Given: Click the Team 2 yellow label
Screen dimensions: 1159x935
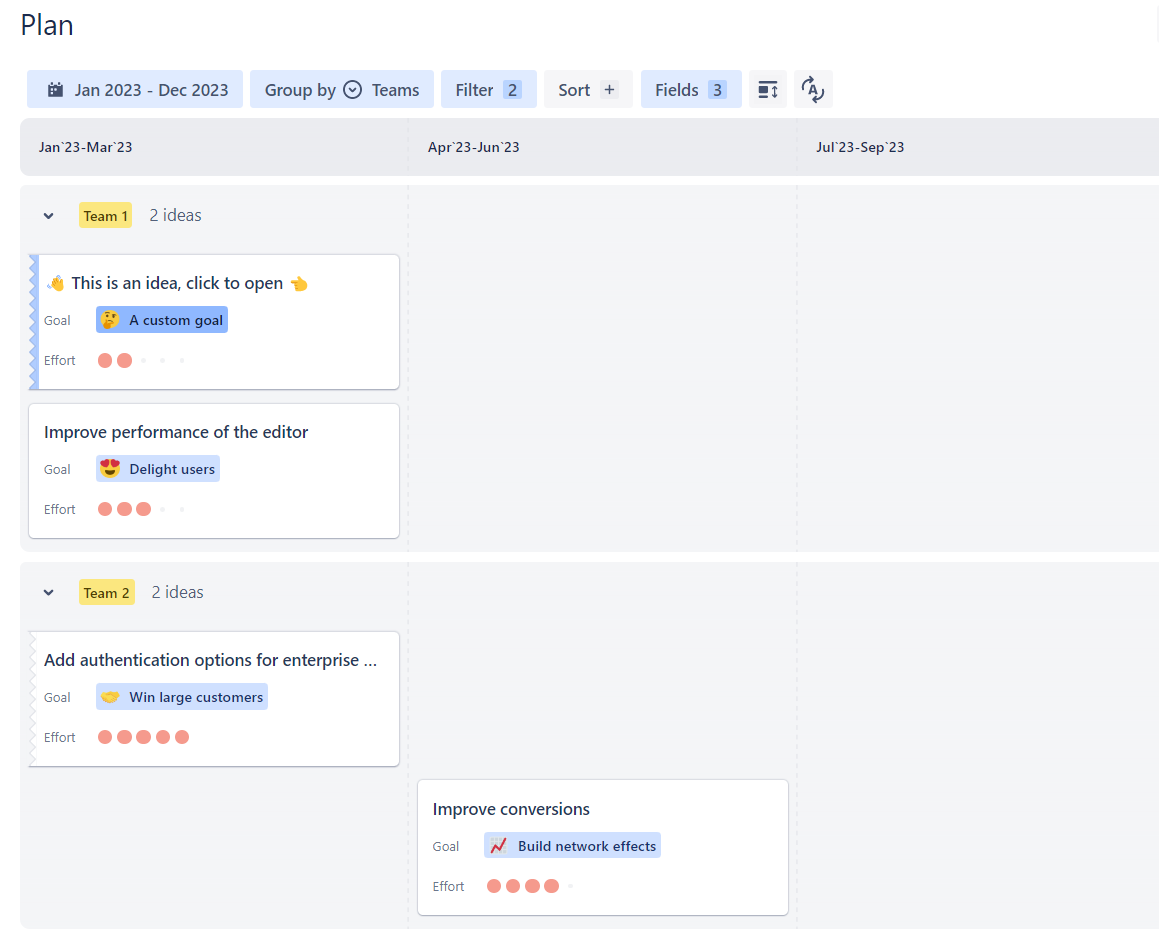Looking at the screenshot, I should tap(106, 593).
